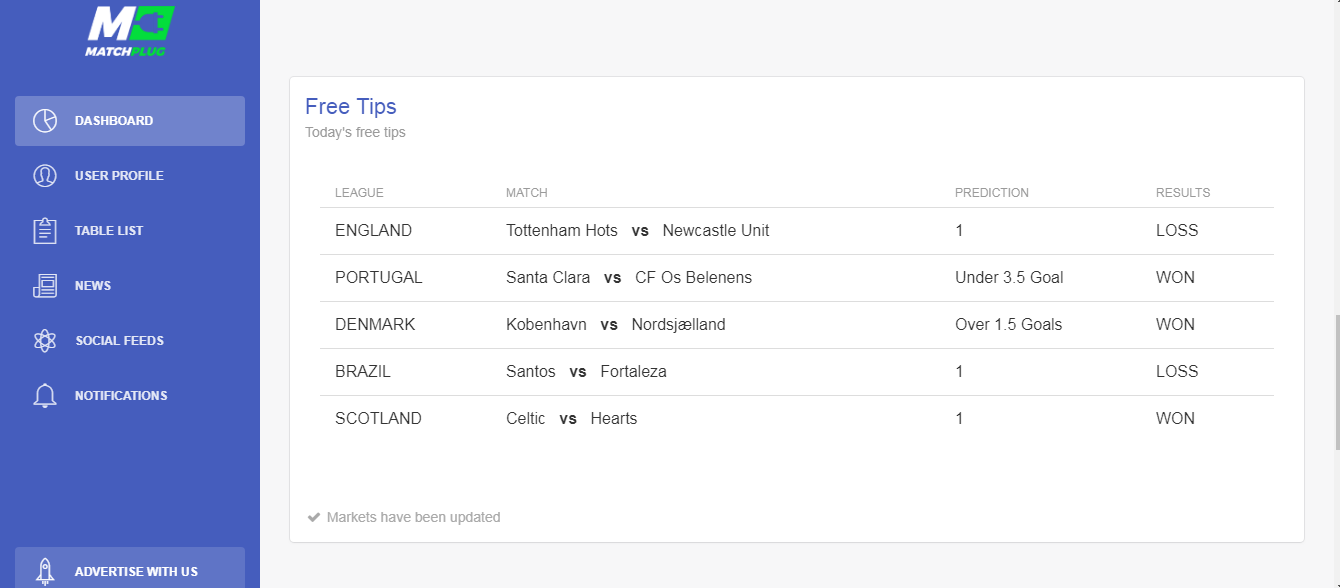Click the Dashboard pie chart icon
Image resolution: width=1340 pixels, height=588 pixels.
pos(45,121)
